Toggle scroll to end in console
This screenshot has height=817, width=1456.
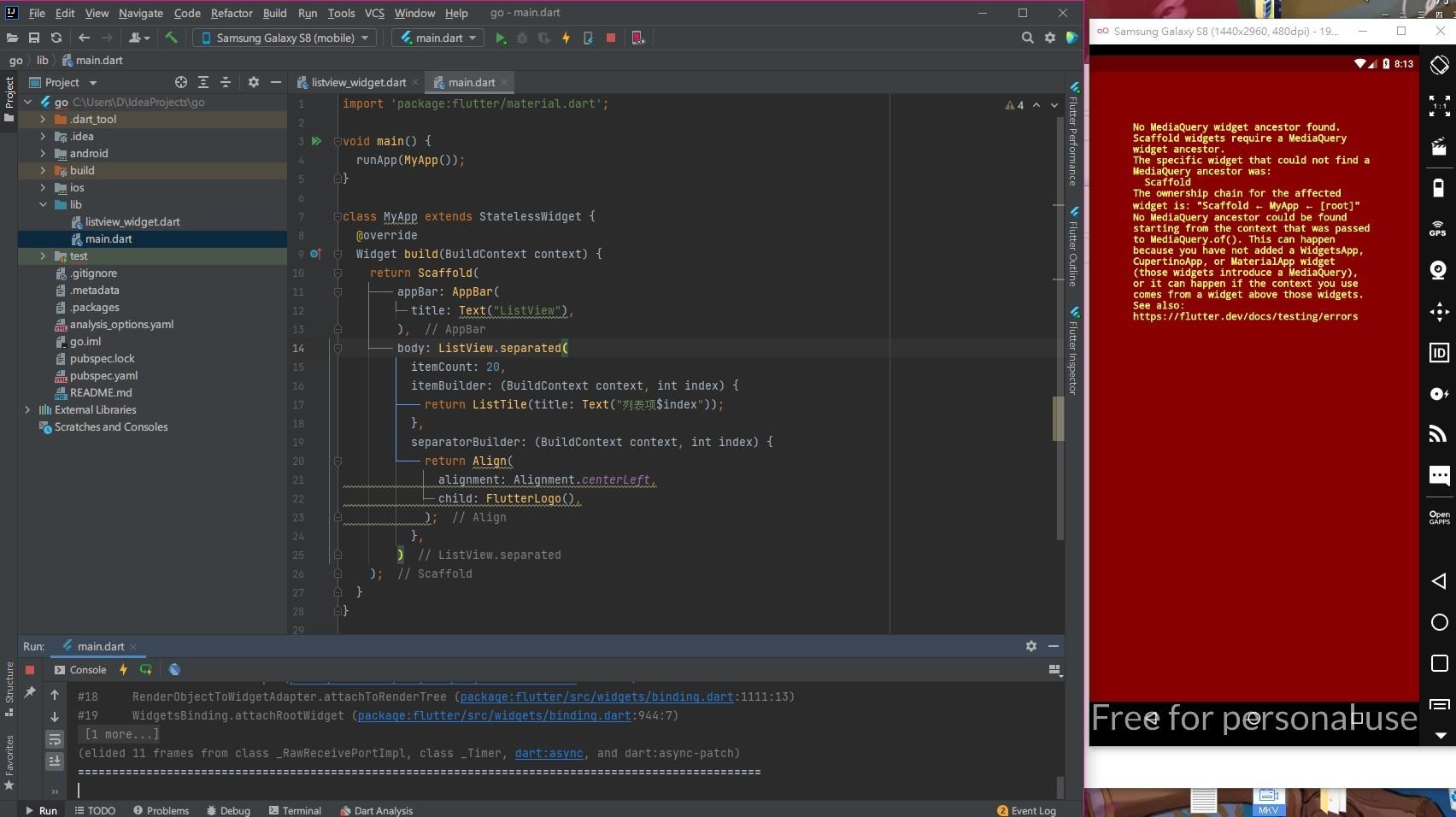click(x=55, y=761)
